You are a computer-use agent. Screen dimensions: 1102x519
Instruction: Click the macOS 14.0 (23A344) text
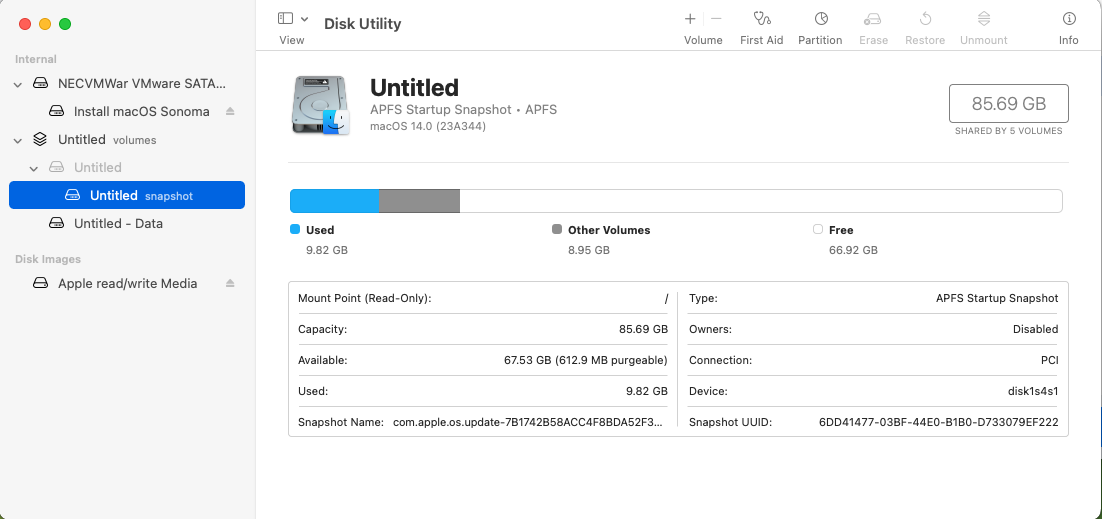(x=428, y=127)
